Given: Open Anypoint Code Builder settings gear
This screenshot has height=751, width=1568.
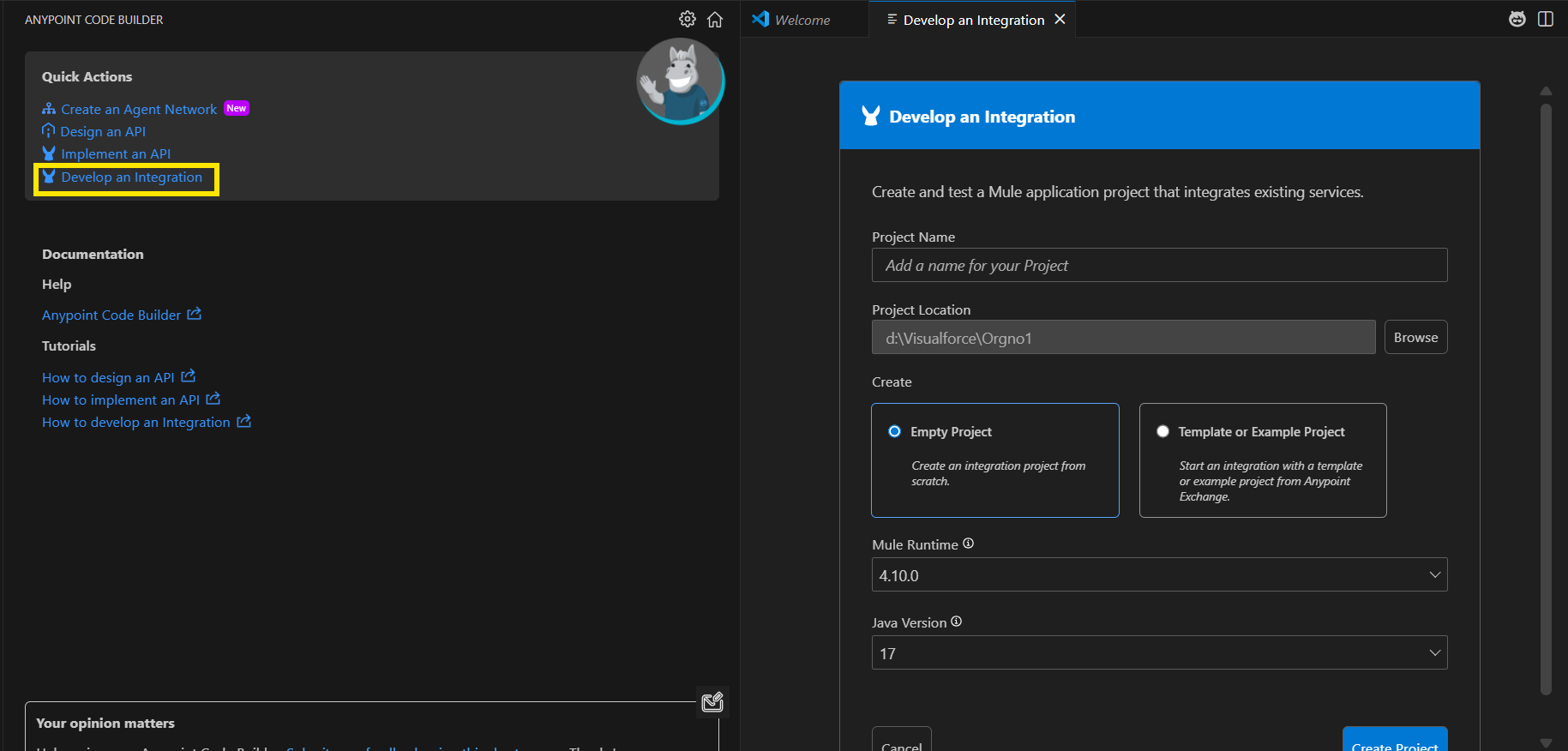Looking at the screenshot, I should point(687,19).
